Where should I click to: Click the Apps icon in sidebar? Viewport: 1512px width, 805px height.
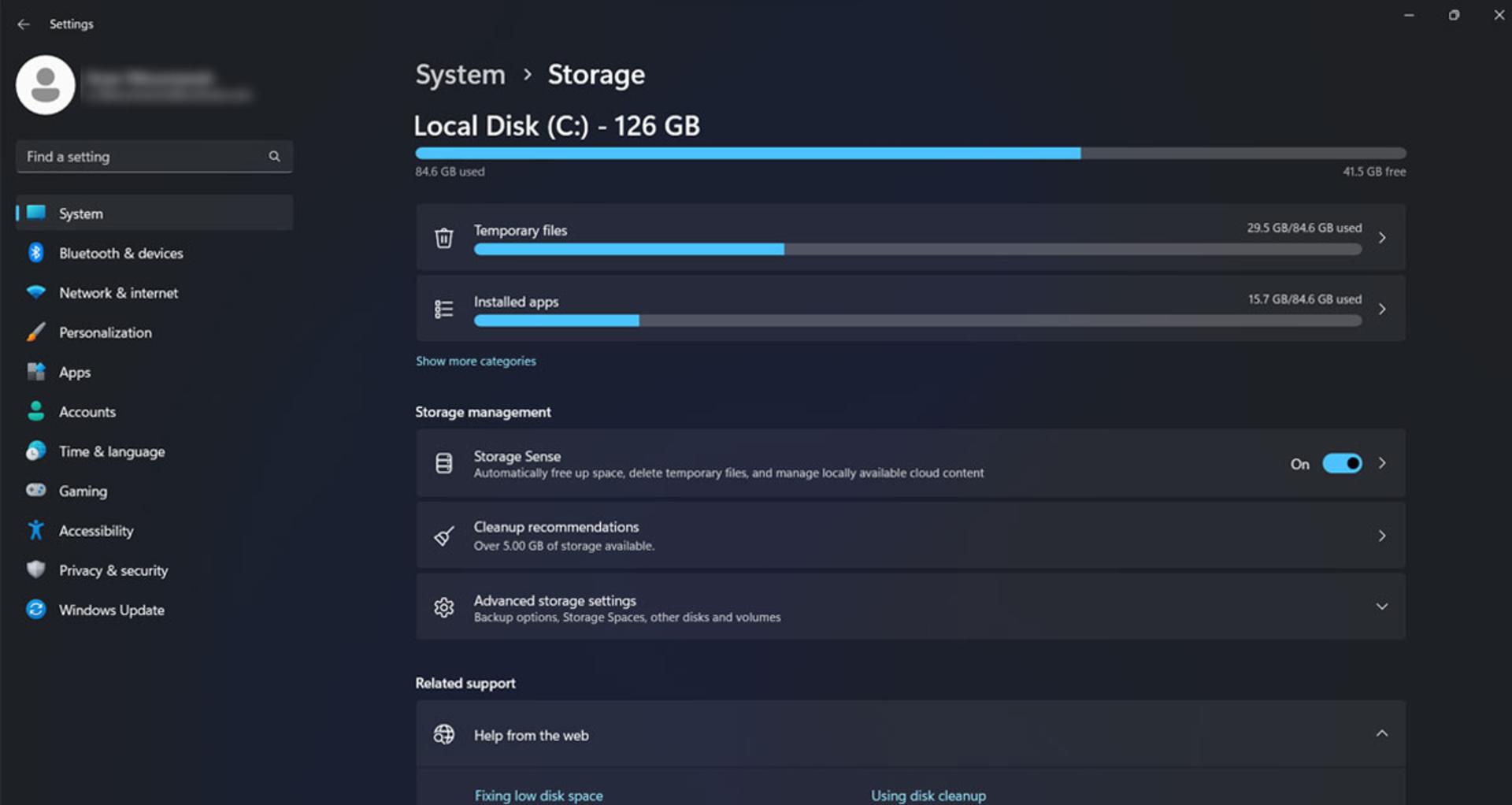(36, 372)
